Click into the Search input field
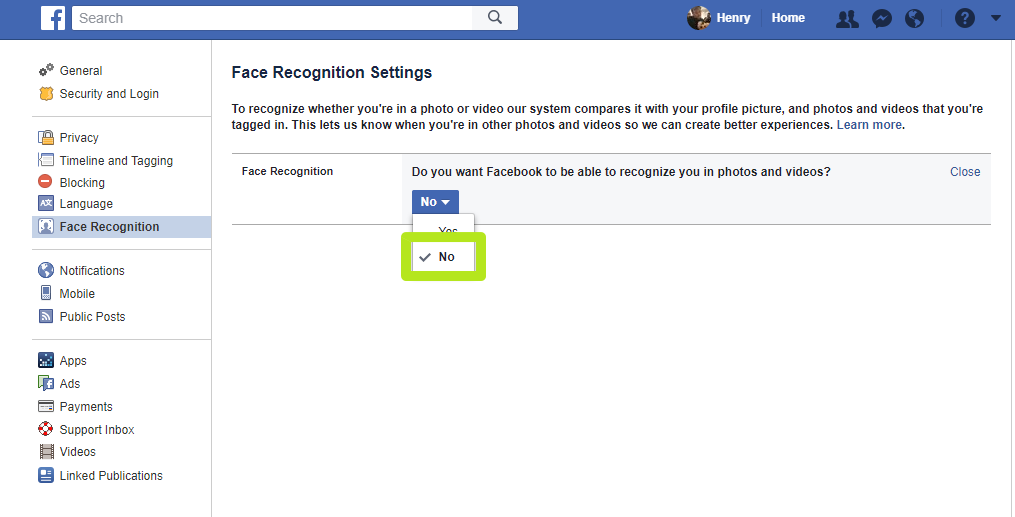The height and width of the screenshot is (517, 1015). 270,18
